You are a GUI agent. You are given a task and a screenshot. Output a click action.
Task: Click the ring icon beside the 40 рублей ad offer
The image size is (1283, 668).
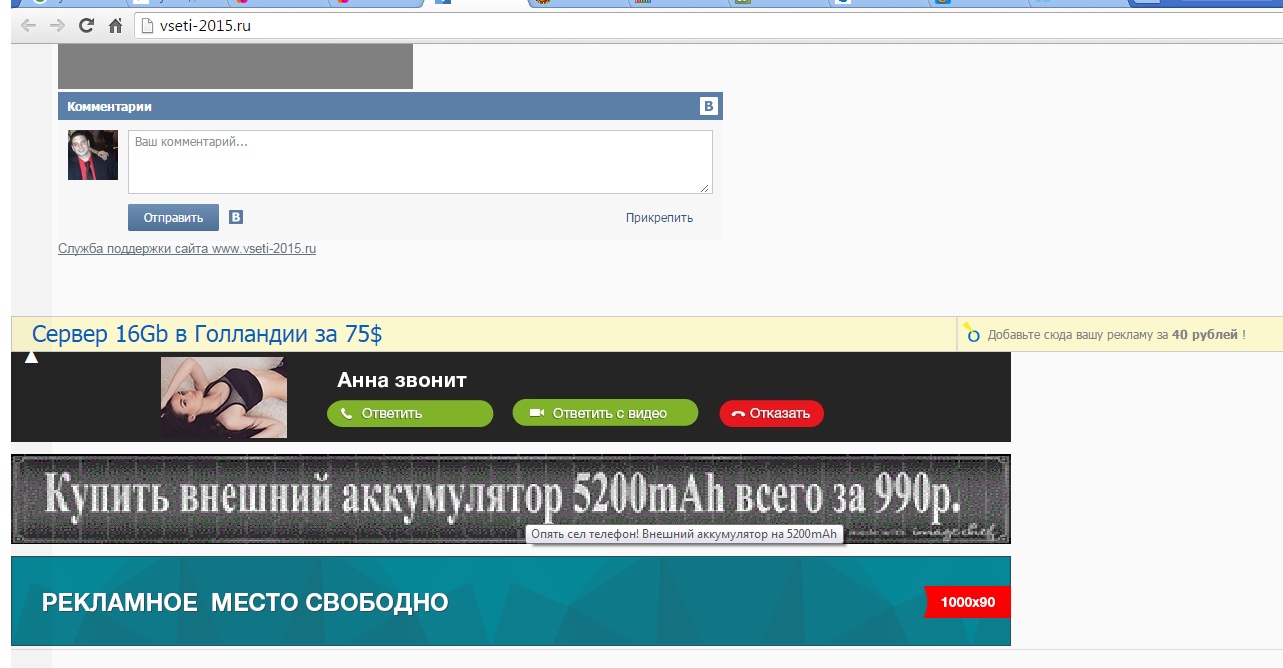point(970,333)
